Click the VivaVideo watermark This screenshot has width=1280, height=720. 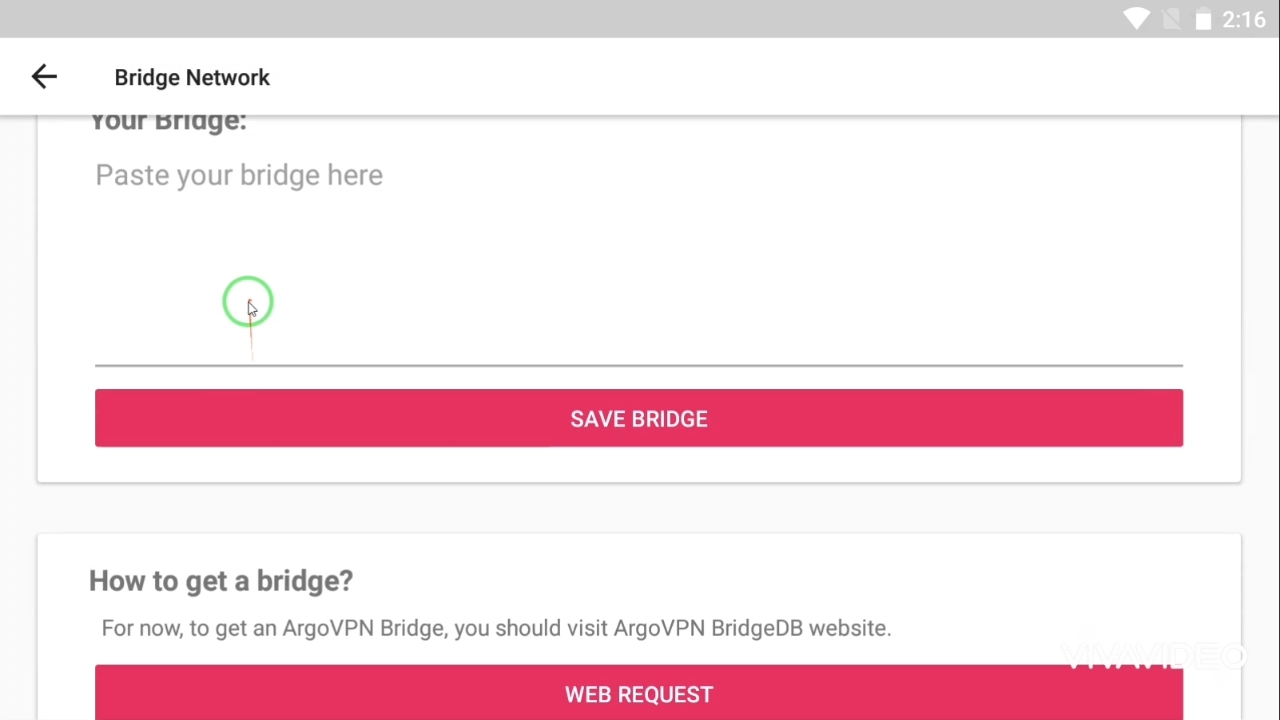tap(1153, 657)
